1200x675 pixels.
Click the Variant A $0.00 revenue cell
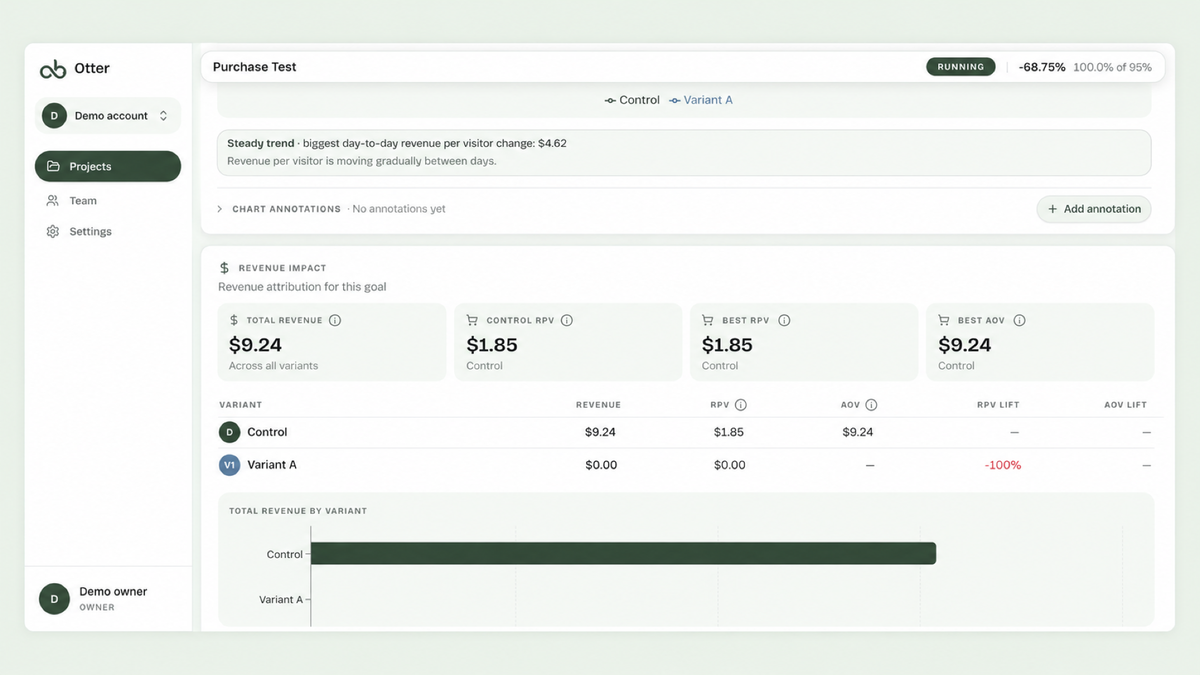[601, 465]
